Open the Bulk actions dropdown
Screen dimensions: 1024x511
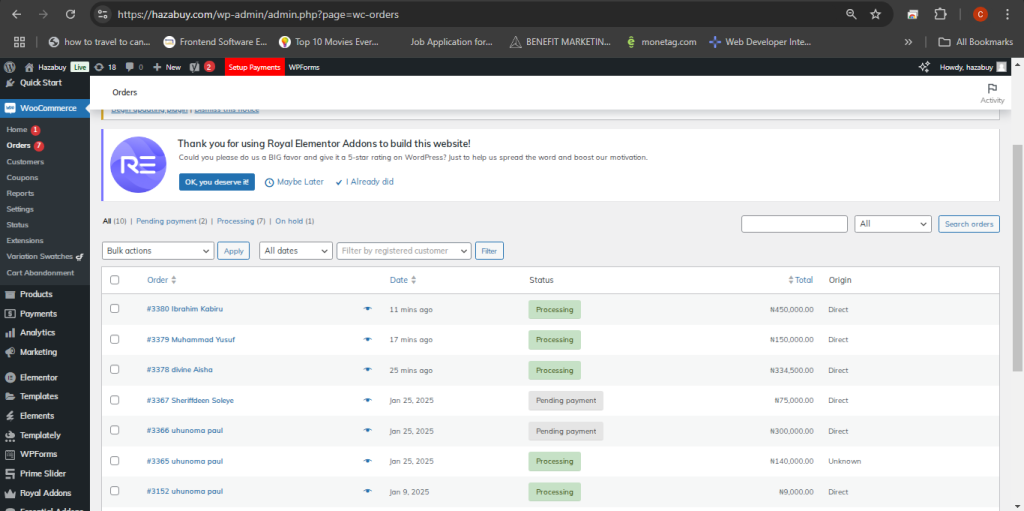[x=158, y=251]
